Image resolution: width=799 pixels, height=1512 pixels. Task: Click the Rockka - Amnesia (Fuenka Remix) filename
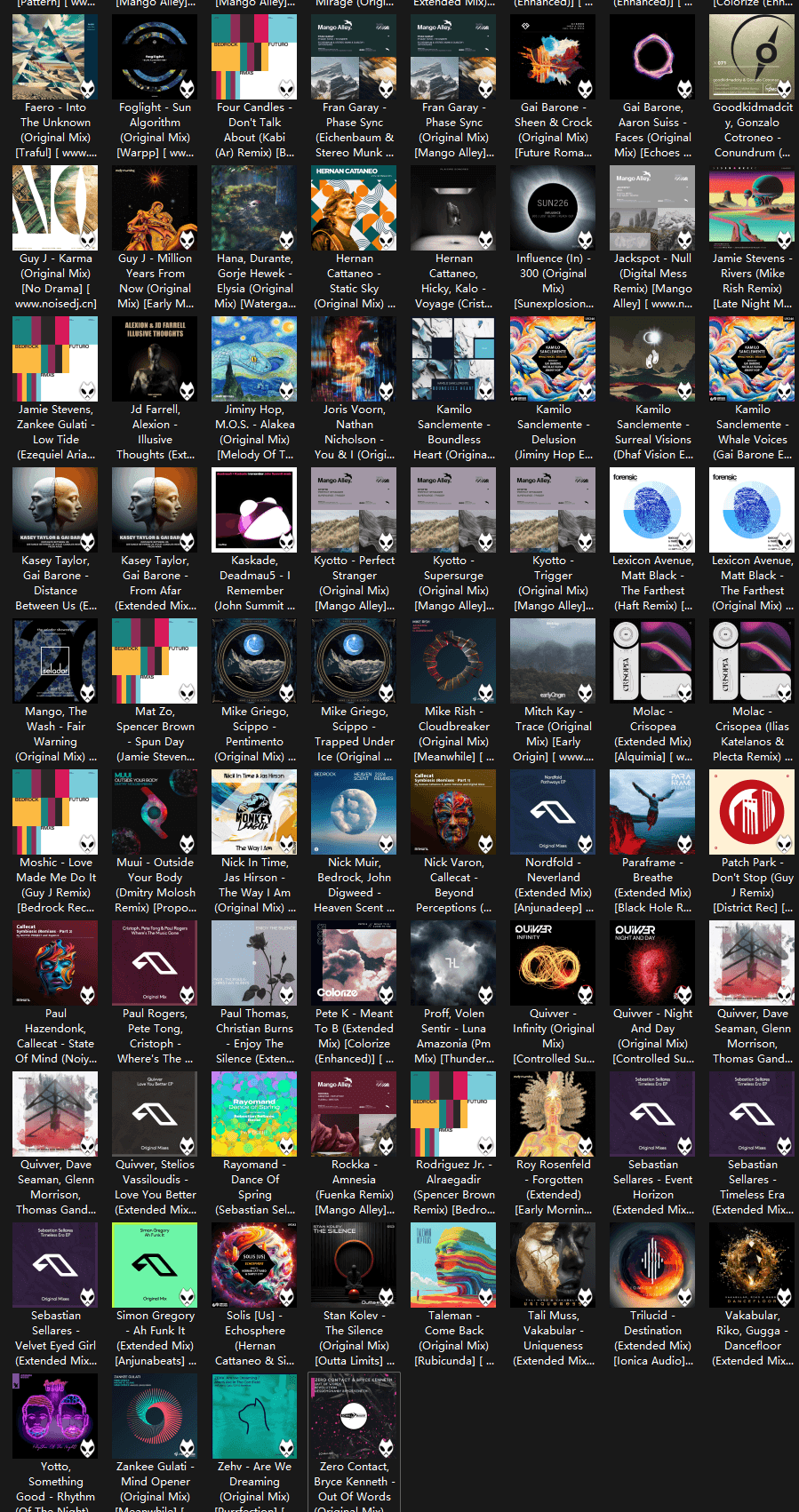point(354,1187)
